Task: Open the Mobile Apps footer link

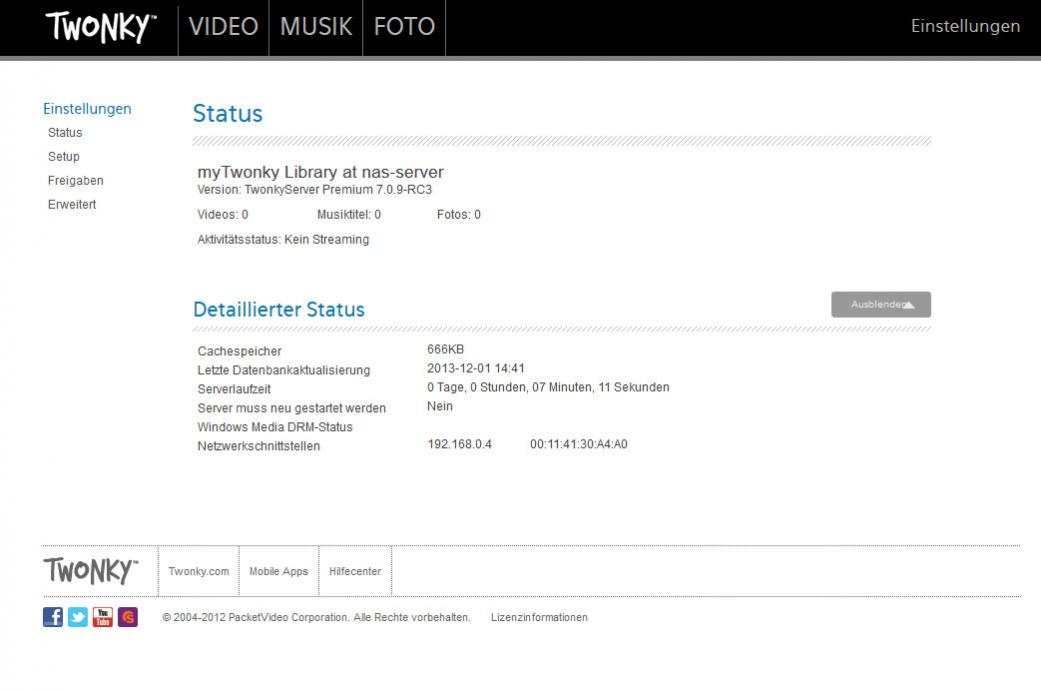Action: [x=279, y=571]
